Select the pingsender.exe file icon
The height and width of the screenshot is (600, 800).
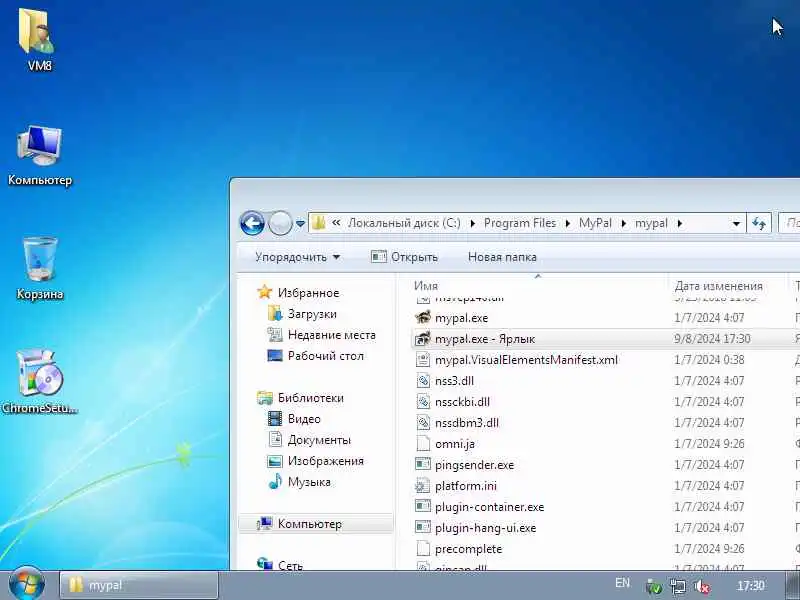423,465
